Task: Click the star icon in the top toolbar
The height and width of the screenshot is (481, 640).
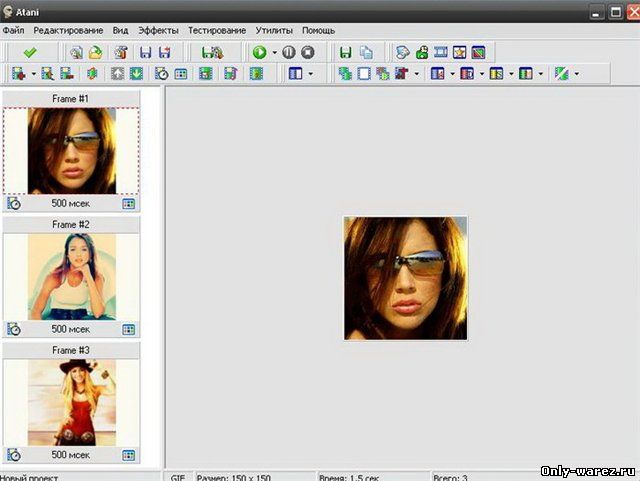Action: coord(459,52)
